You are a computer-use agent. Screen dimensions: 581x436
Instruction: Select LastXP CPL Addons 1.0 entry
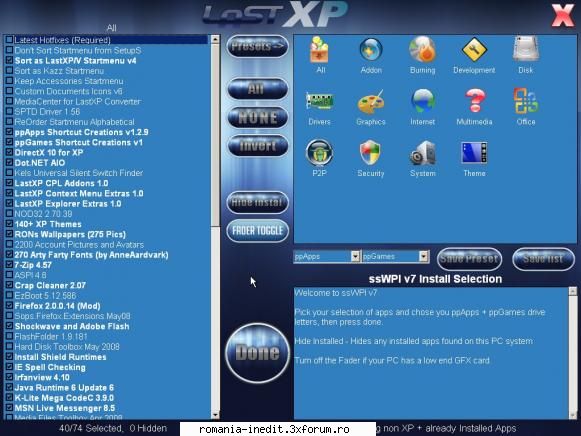click(62, 183)
